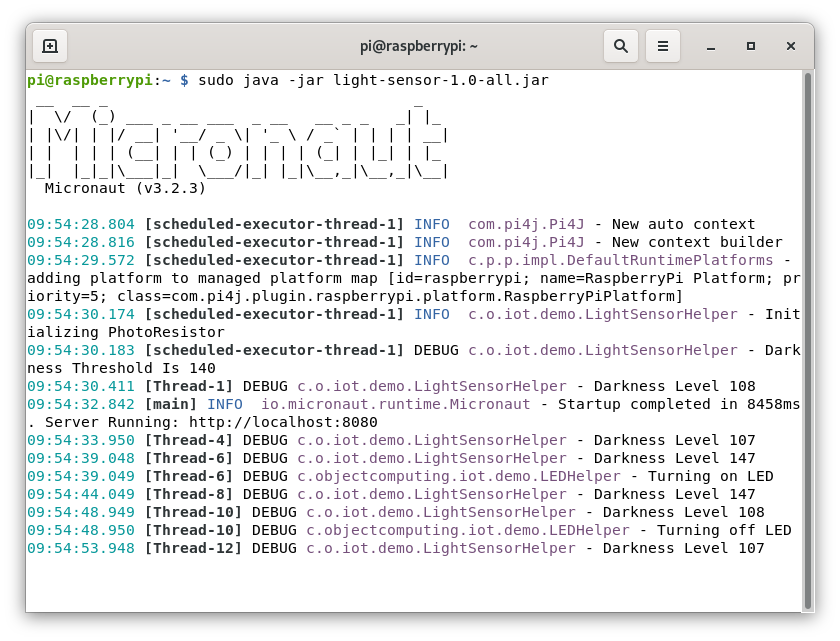Click timestamp 09:54:39.048
The height and width of the screenshot is (641, 840).
(x=81, y=458)
